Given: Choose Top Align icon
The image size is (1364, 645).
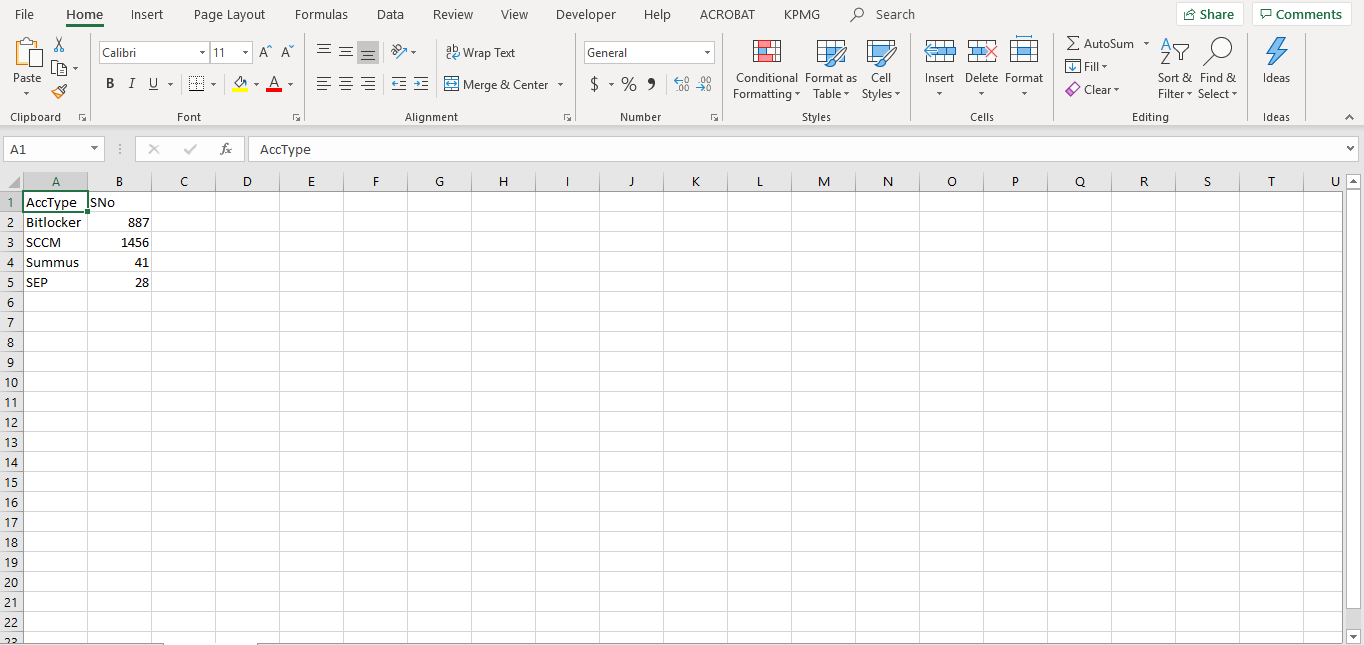Looking at the screenshot, I should tap(324, 52).
